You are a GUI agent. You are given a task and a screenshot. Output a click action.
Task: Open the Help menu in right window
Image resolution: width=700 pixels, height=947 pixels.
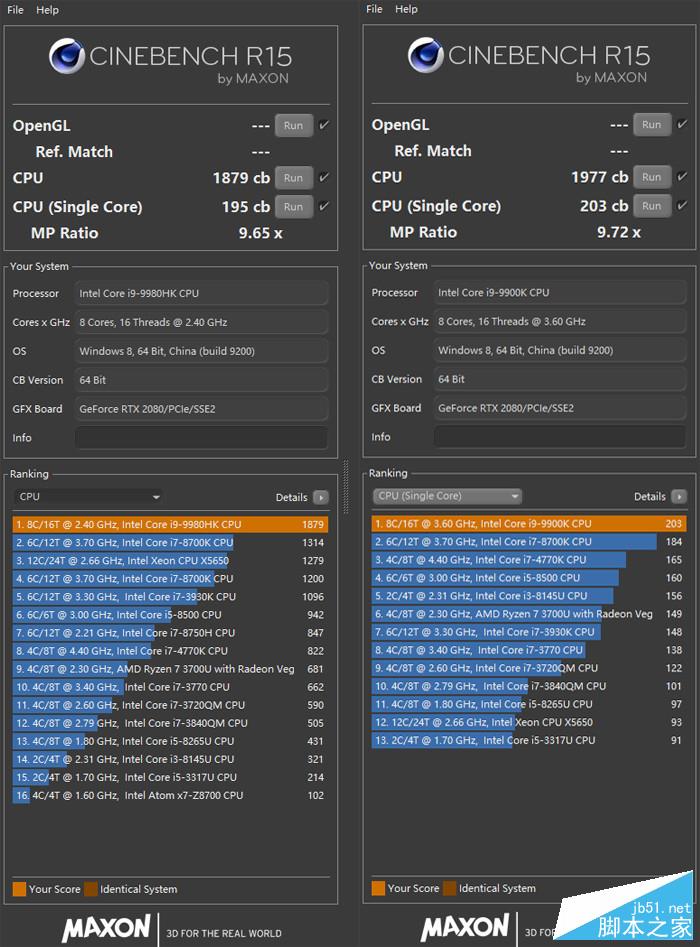(x=406, y=9)
